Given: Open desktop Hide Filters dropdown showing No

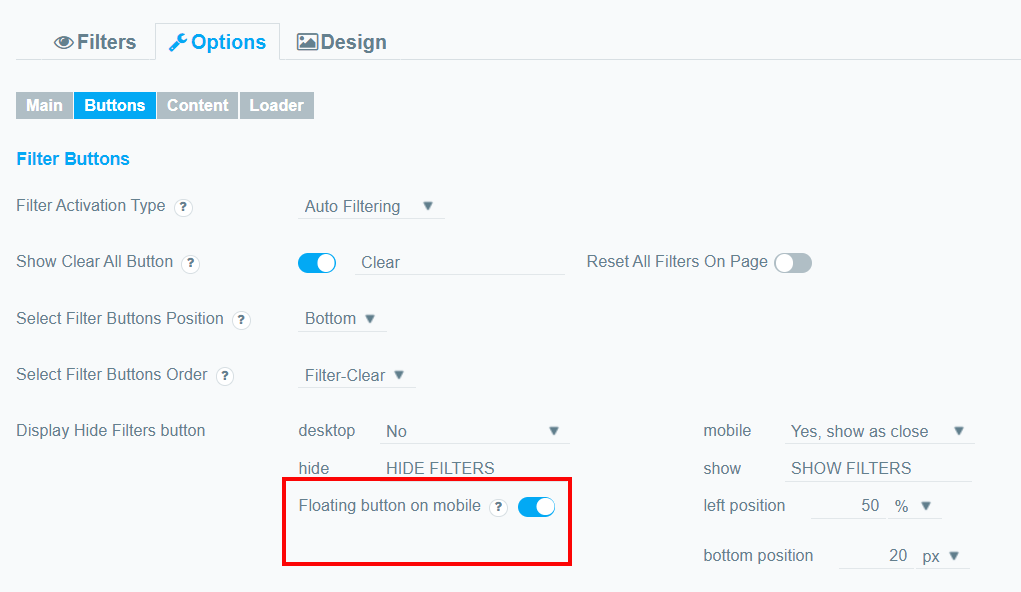Looking at the screenshot, I should click(475, 431).
